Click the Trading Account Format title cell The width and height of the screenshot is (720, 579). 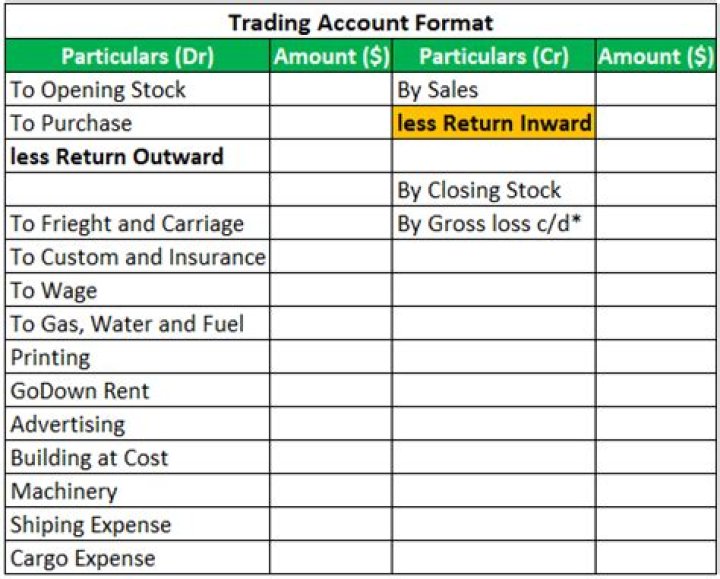[360, 22]
